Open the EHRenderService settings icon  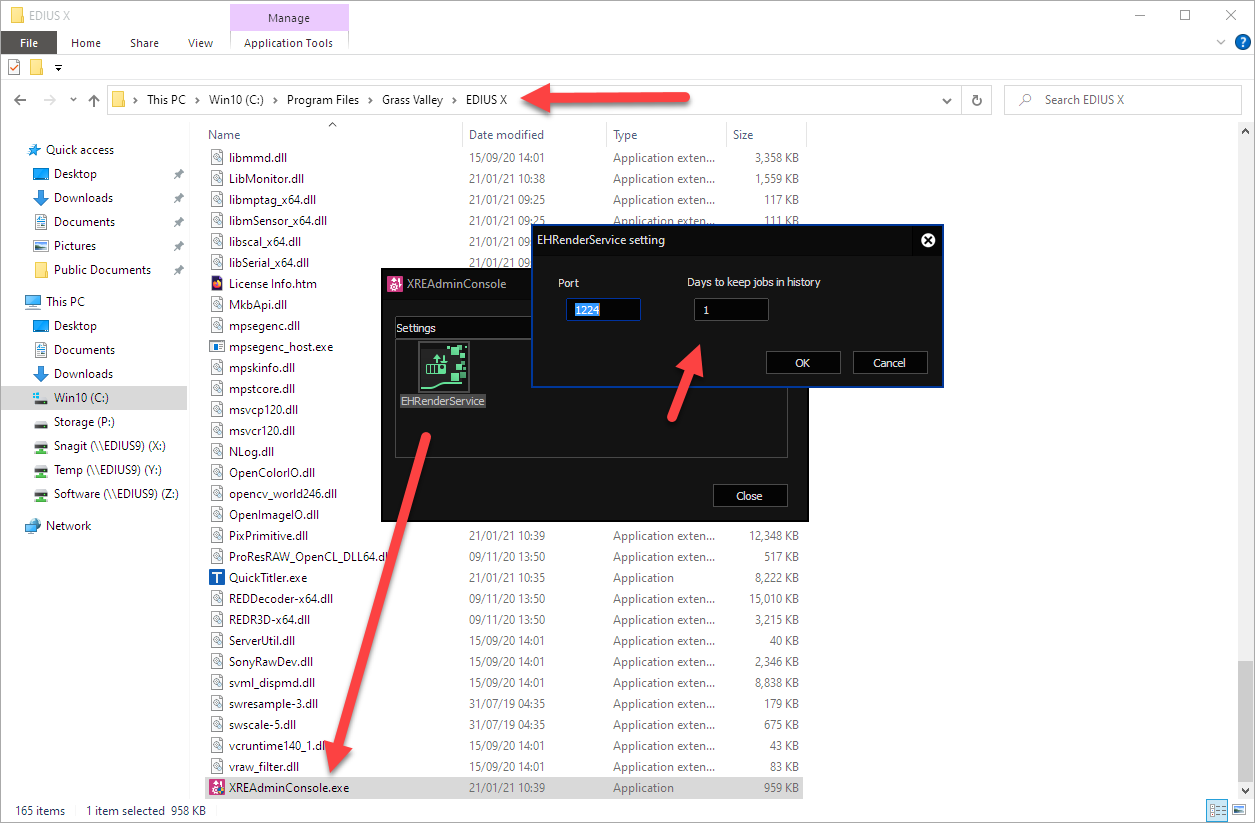point(444,367)
